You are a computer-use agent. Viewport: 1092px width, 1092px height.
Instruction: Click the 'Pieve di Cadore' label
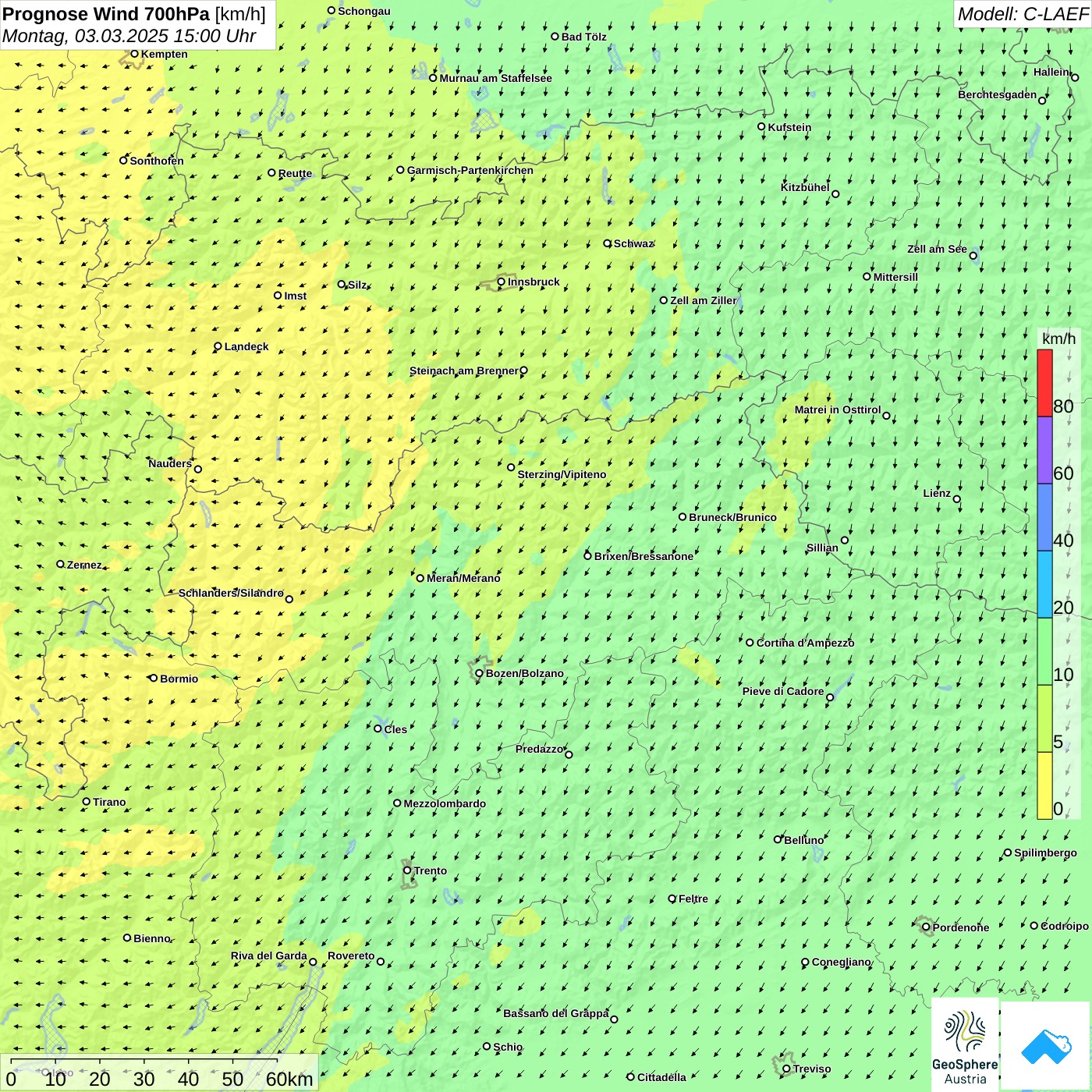pyautogui.click(x=783, y=691)
